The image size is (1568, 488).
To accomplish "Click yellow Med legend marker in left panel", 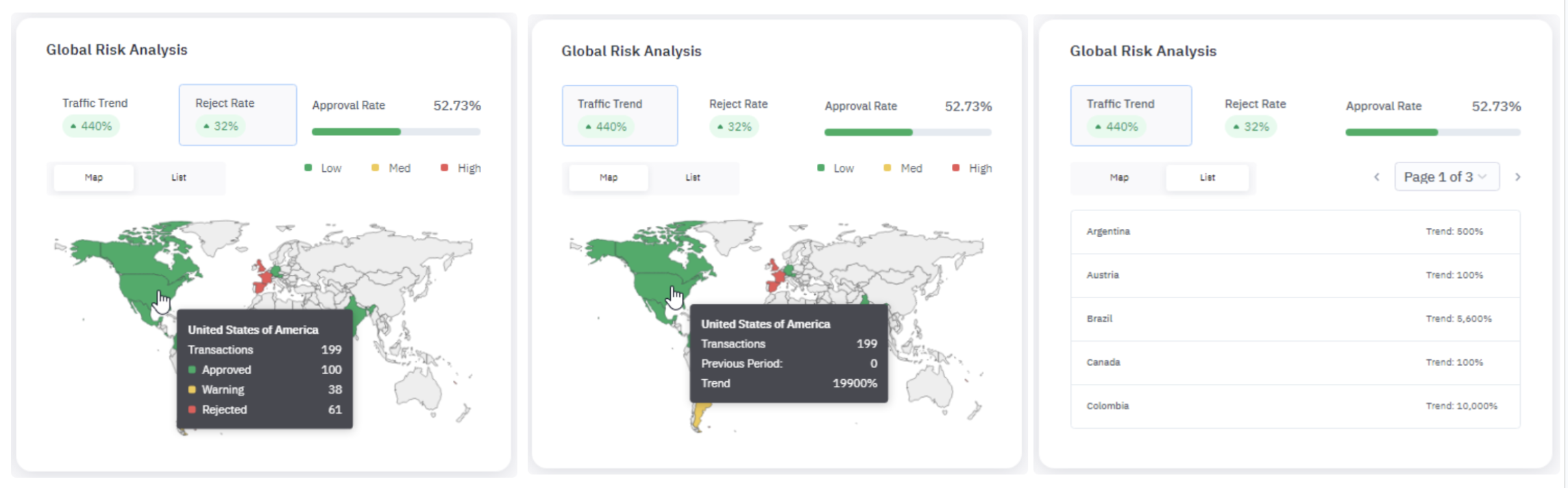I will (x=375, y=168).
